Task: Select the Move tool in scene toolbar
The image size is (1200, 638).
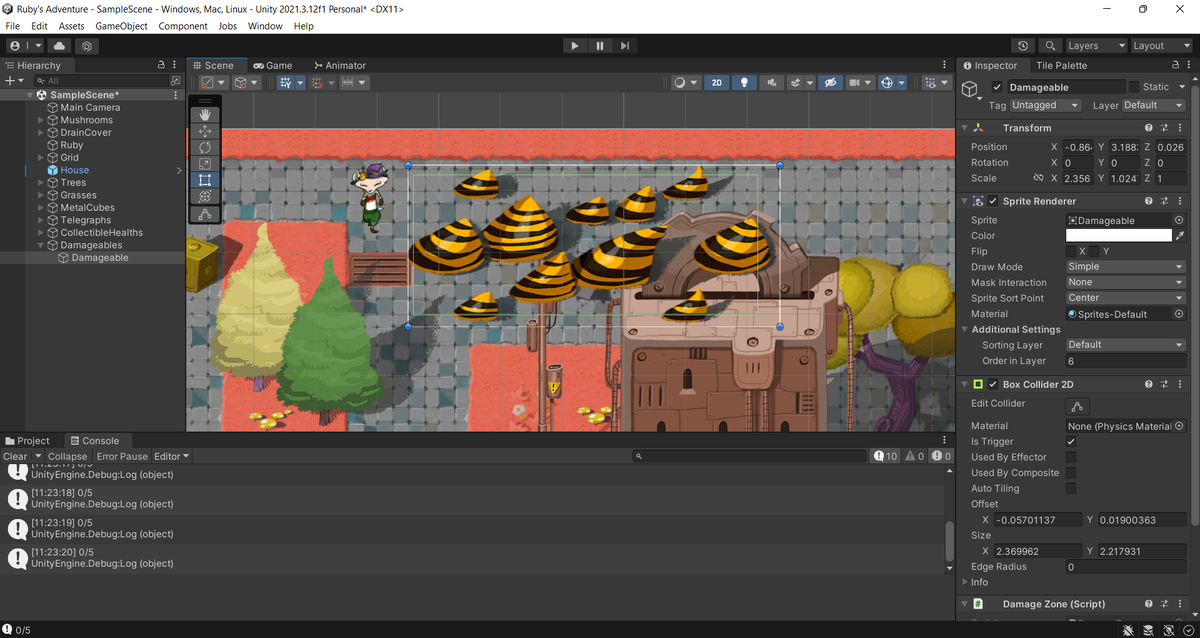Action: coord(205,131)
